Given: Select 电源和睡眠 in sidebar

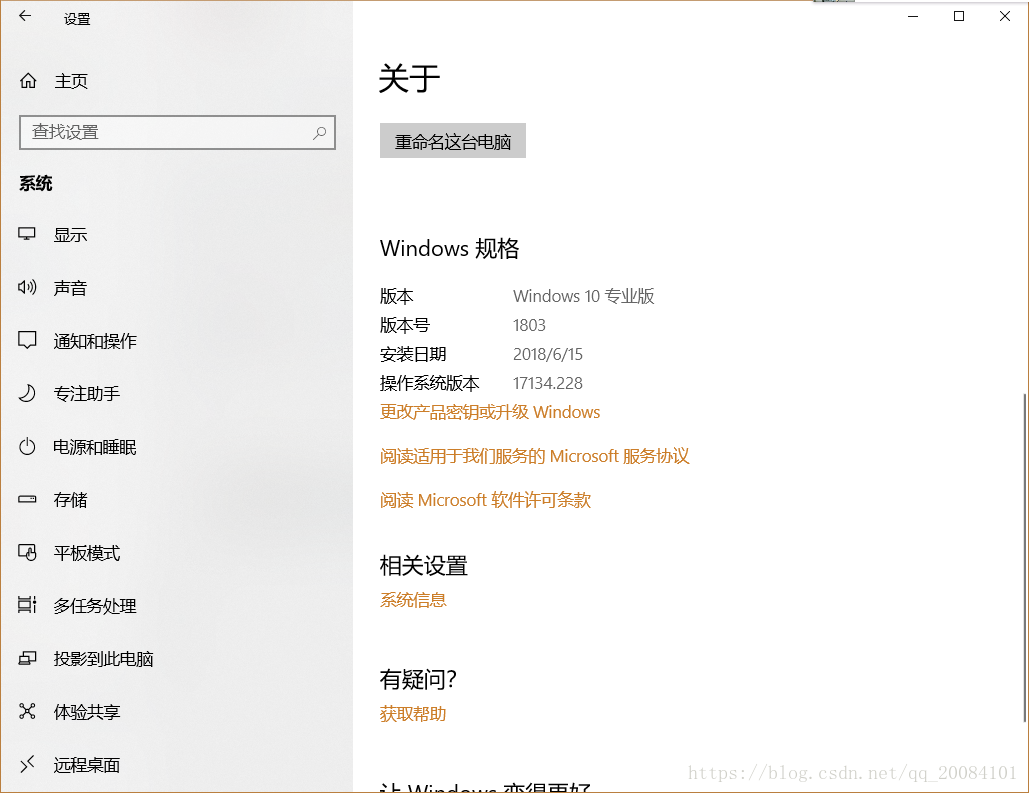Looking at the screenshot, I should tap(95, 447).
